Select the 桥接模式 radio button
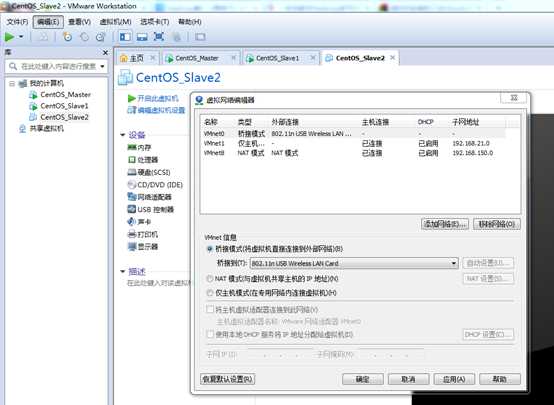Image resolution: width=554 pixels, height=405 pixels. click(x=210, y=249)
